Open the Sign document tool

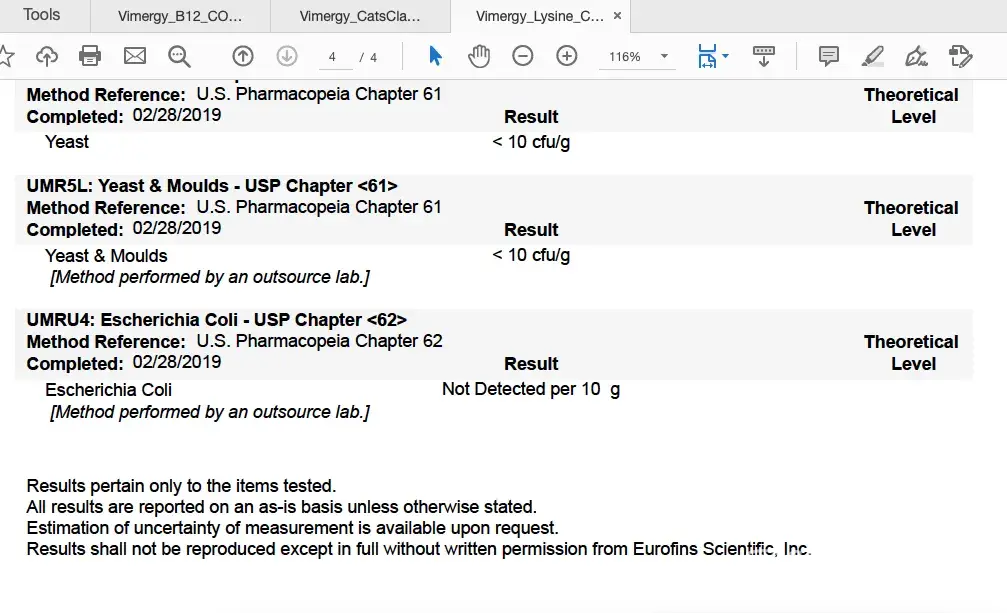coord(915,56)
